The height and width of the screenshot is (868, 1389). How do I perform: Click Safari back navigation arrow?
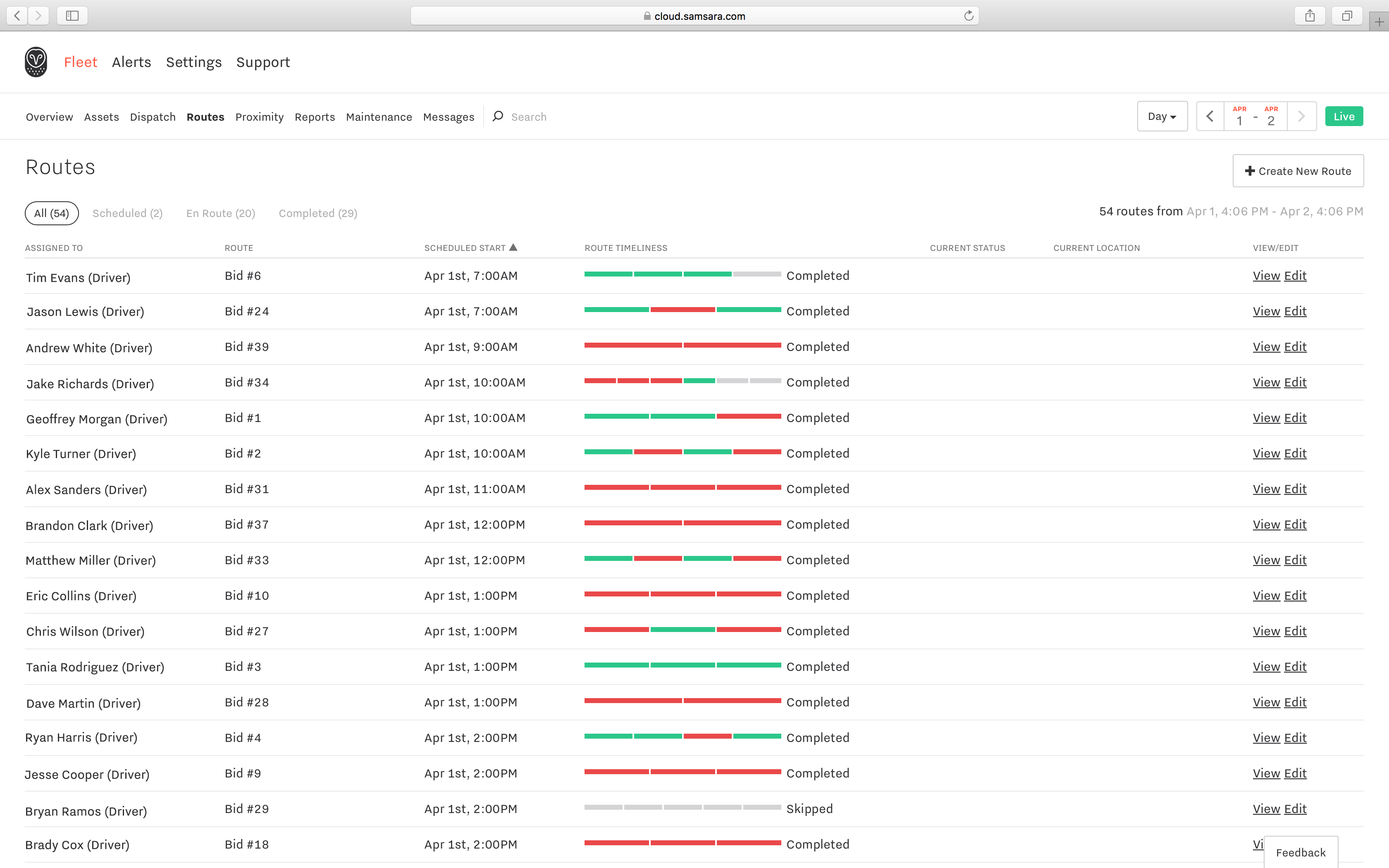(17, 16)
